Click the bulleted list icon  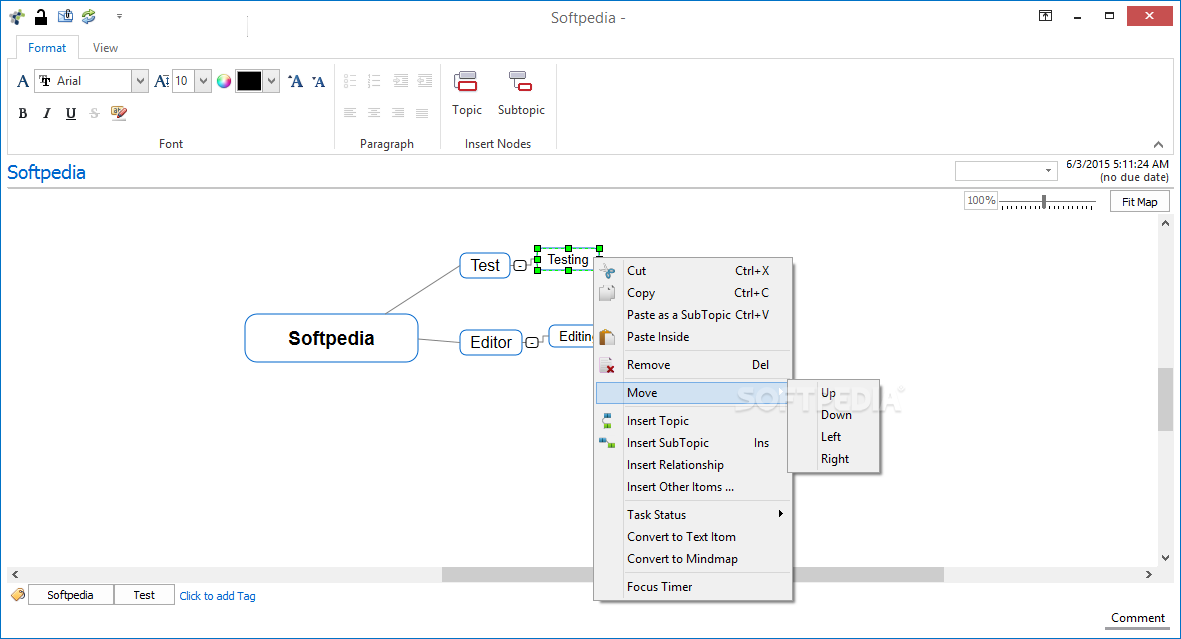point(350,81)
